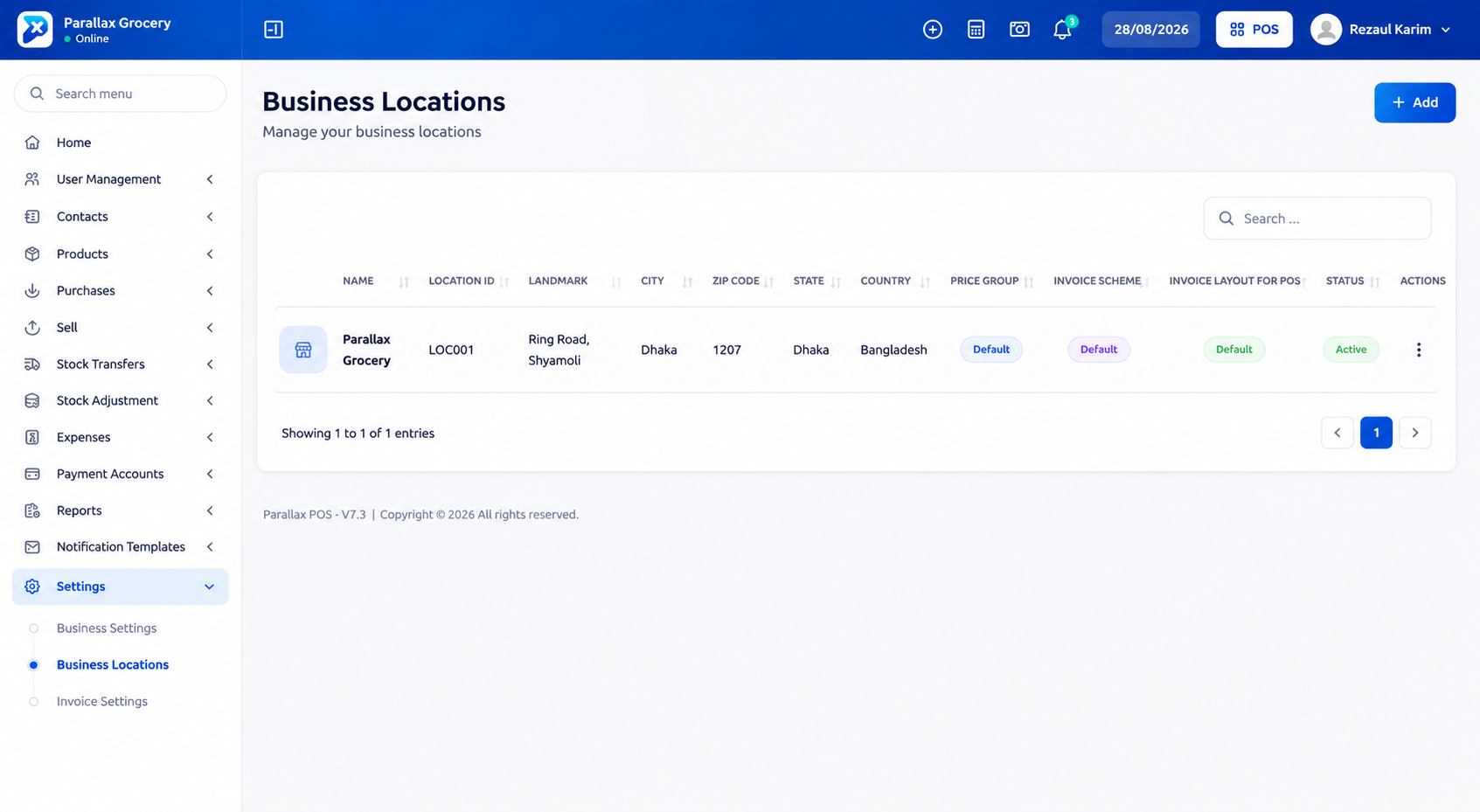Sort table by Location ID column
Screen dimensions: 1480x812
click(469, 281)
